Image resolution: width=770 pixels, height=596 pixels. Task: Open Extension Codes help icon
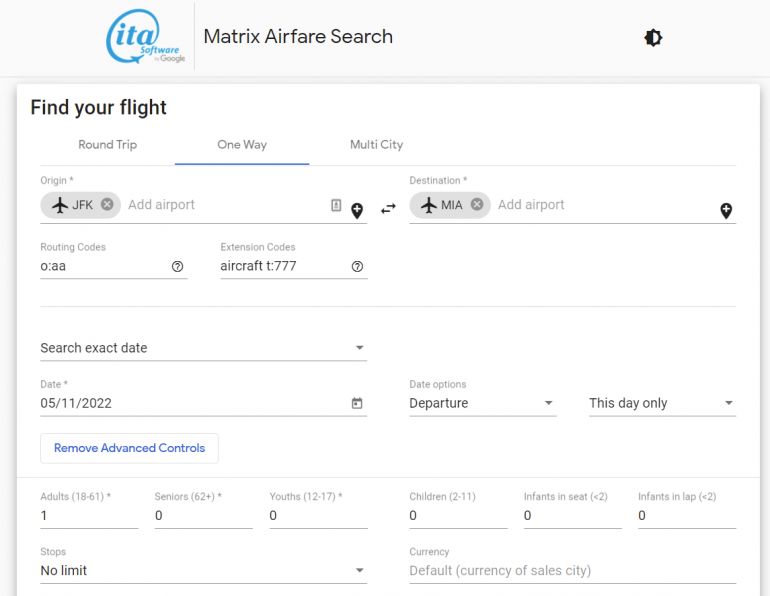pyautogui.click(x=357, y=267)
